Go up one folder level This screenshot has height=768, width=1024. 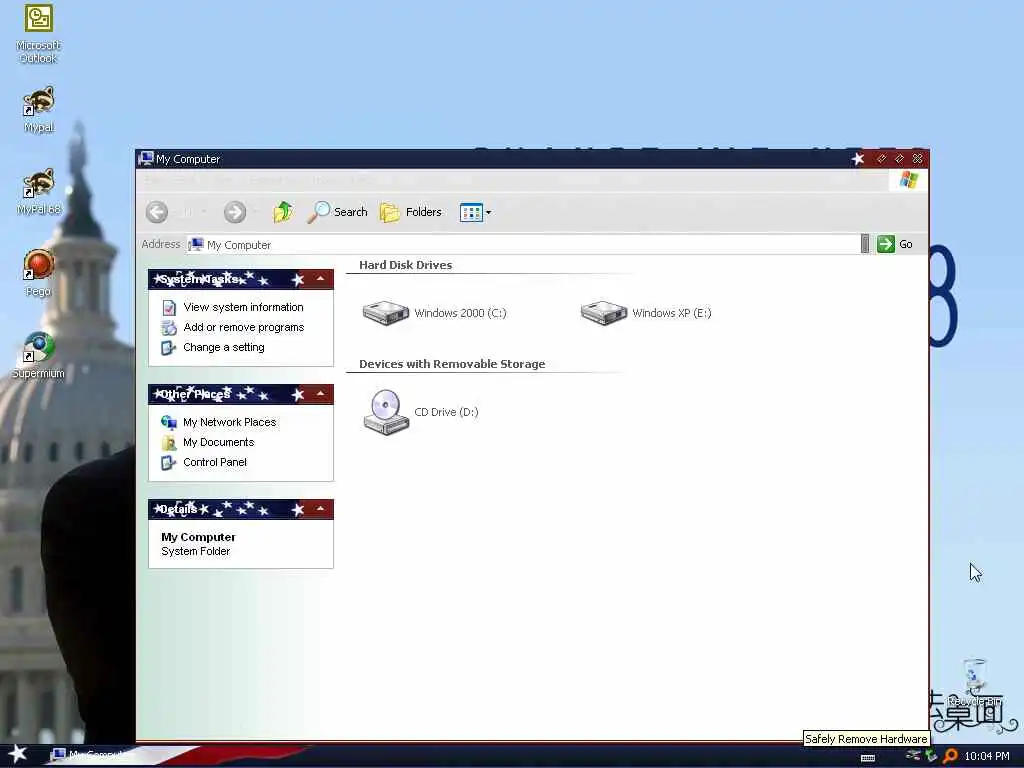coord(283,212)
